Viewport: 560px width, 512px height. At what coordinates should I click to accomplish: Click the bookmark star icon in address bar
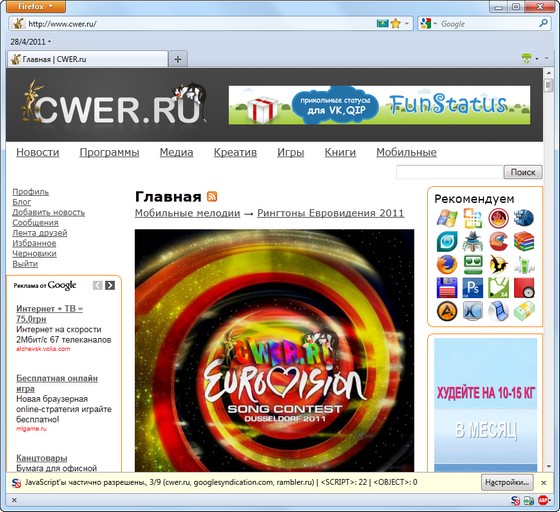click(396, 24)
